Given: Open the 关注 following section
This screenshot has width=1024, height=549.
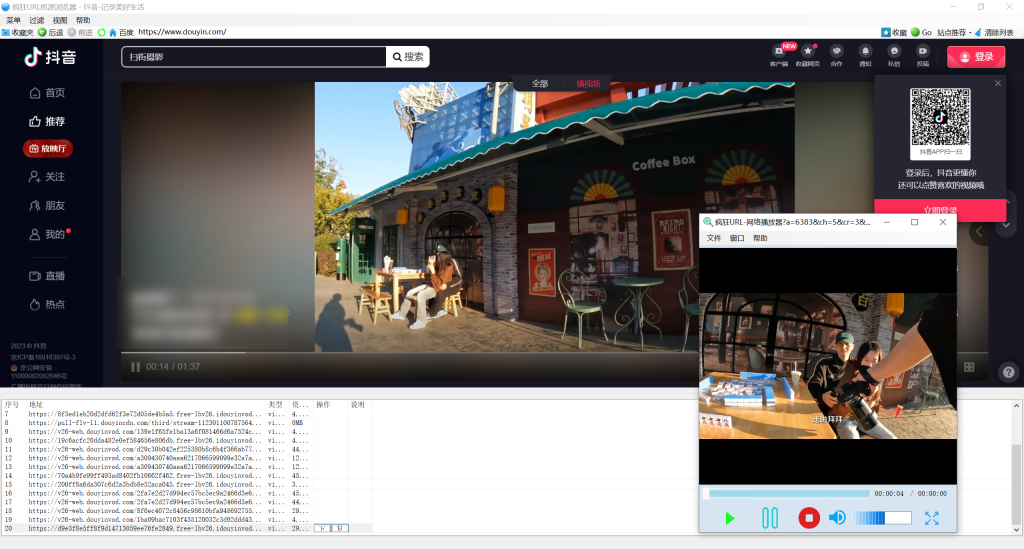Looking at the screenshot, I should [x=47, y=177].
